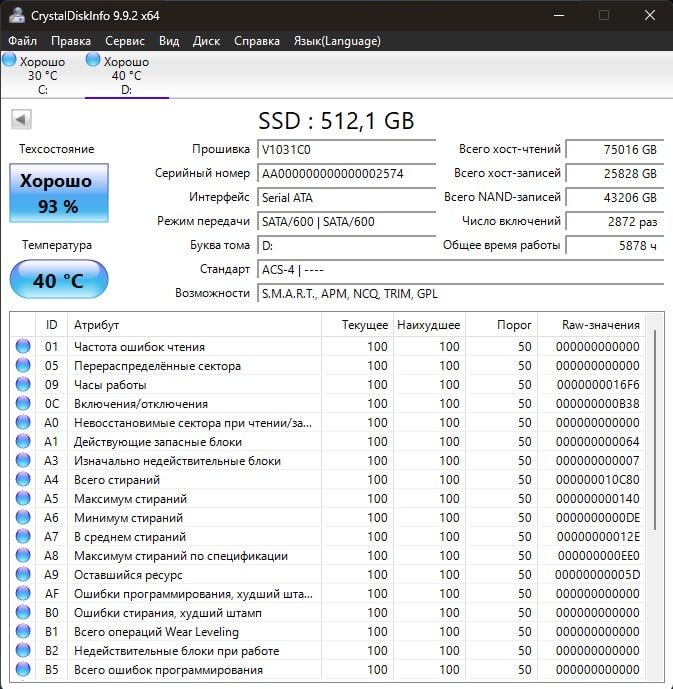Click raw value 0000000016F6
The width and height of the screenshot is (673, 689).
(598, 385)
